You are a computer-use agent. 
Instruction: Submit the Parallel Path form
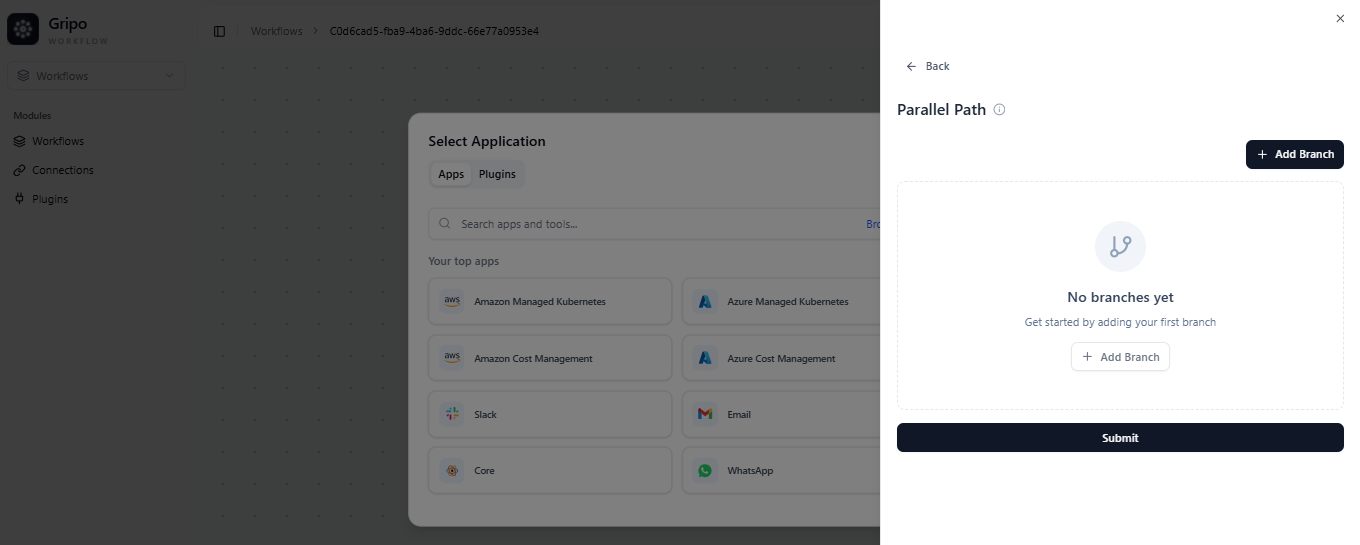pyautogui.click(x=1120, y=438)
